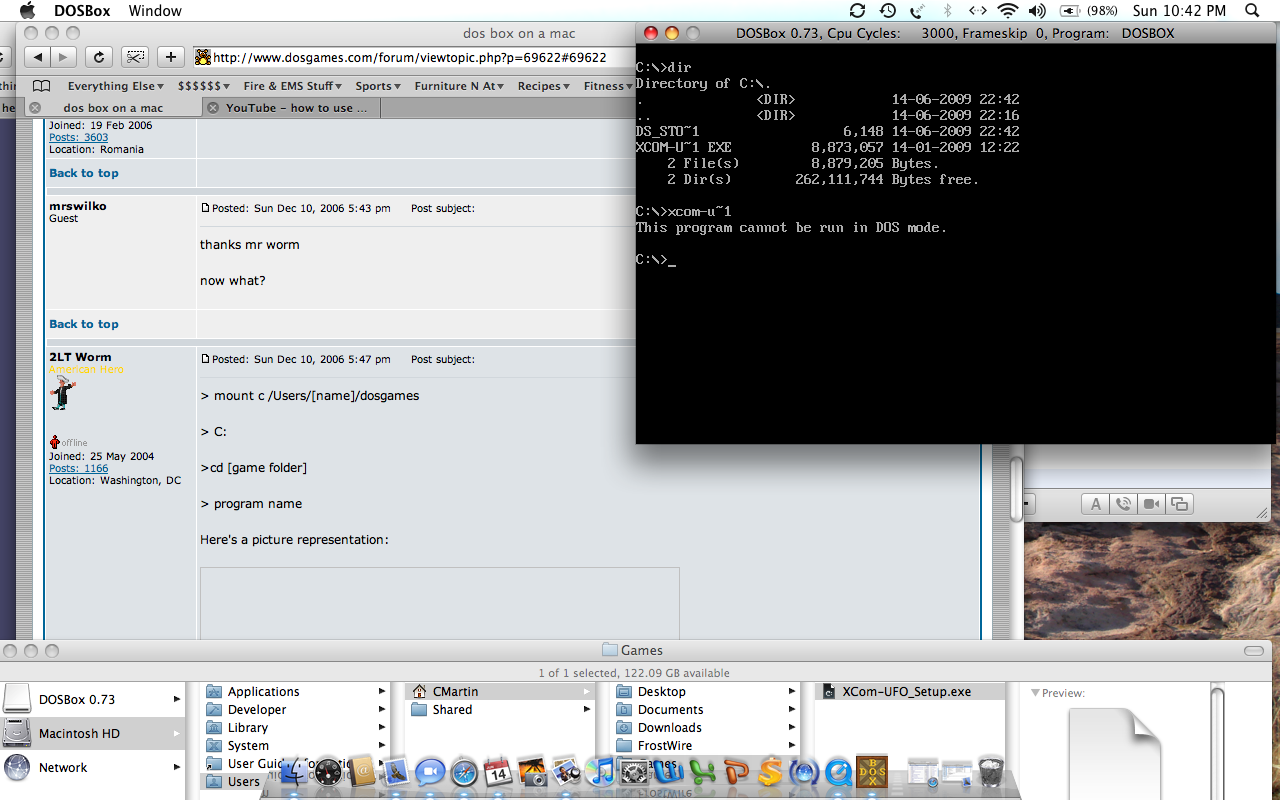Open battery status in menu bar
The height and width of the screenshot is (800, 1280).
click(x=1089, y=11)
